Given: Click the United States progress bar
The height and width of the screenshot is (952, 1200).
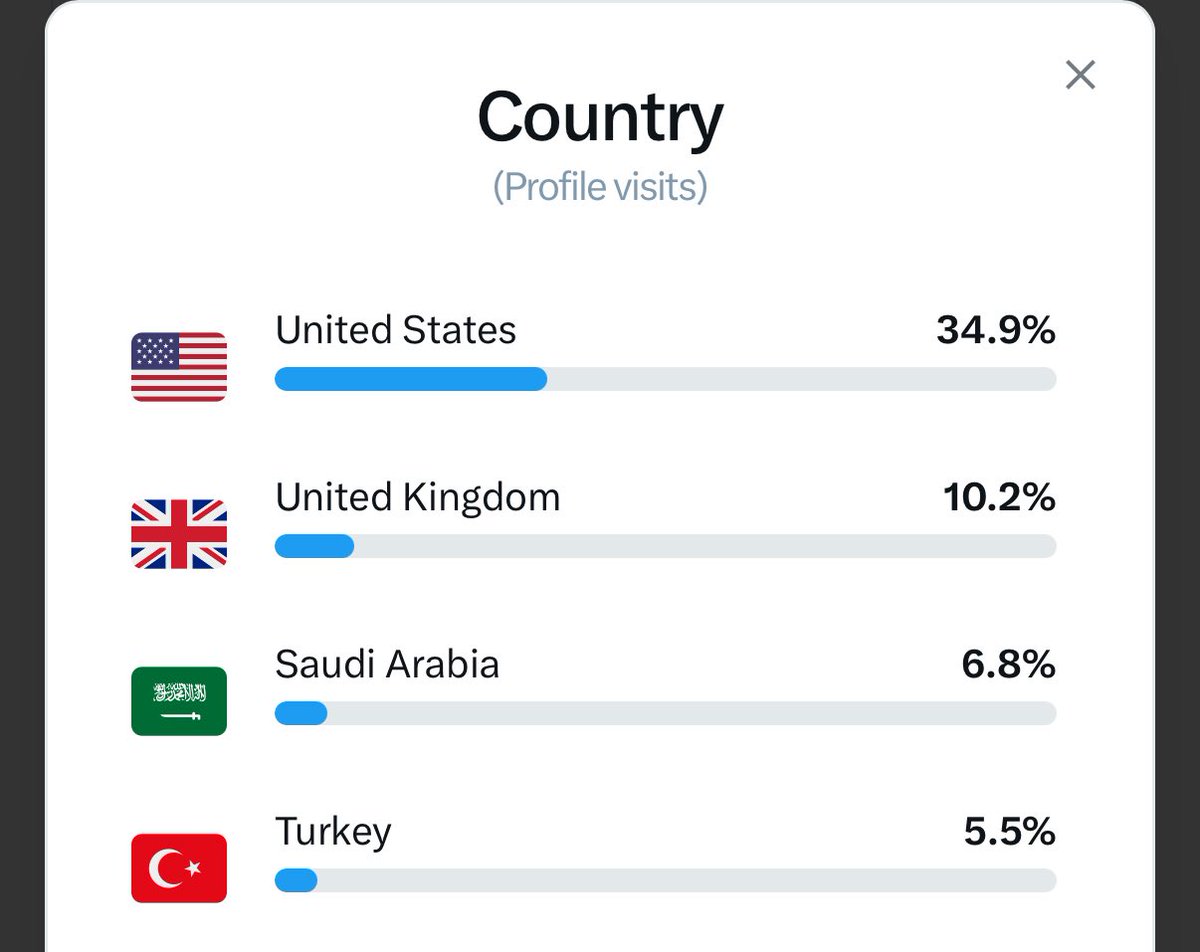Looking at the screenshot, I should point(665,379).
